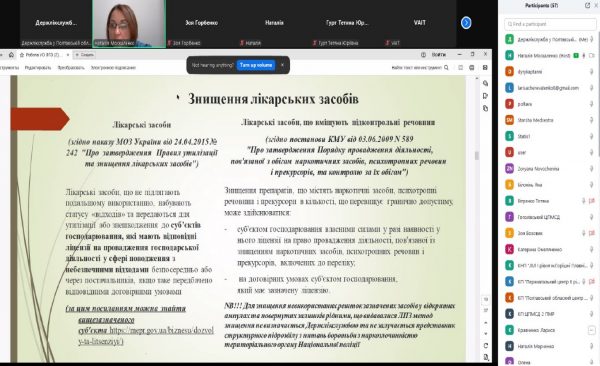Image resolution: width=600 pixels, height=366 pixels.
Task: Click the Find a participant search field
Action: [550, 24]
